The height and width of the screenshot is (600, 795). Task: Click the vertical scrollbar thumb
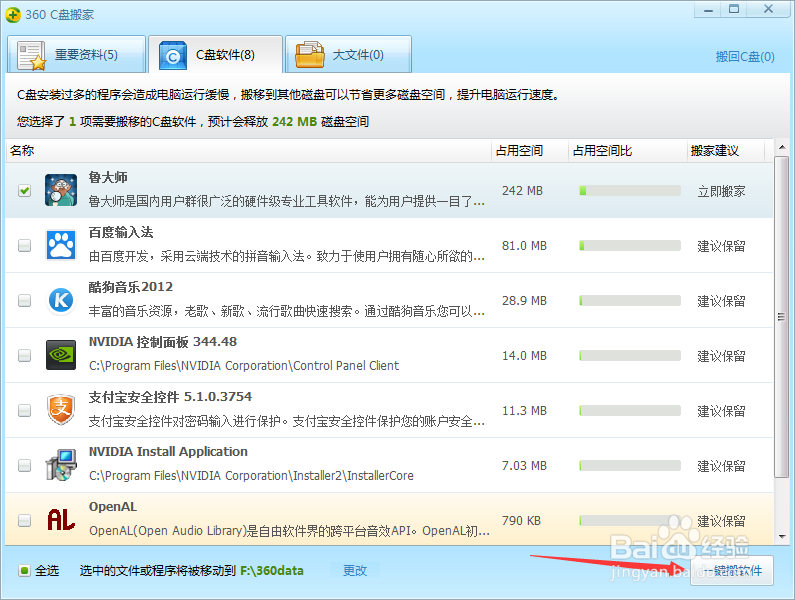pyautogui.click(x=782, y=316)
